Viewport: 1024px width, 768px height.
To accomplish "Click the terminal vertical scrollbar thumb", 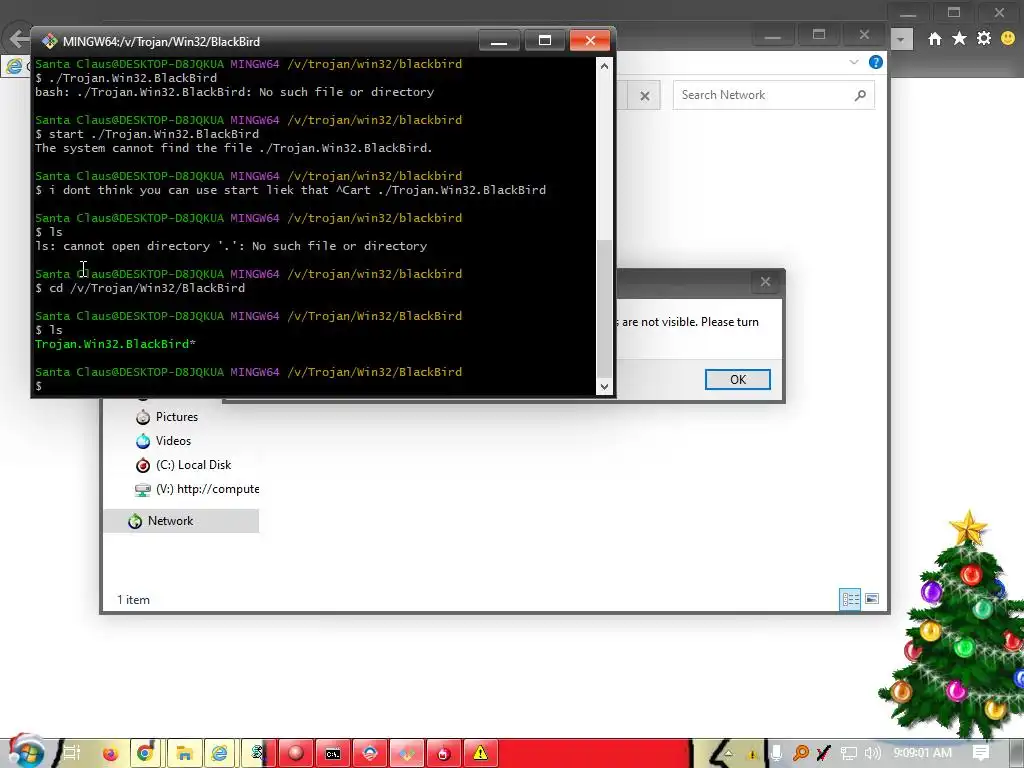I will (604, 308).
